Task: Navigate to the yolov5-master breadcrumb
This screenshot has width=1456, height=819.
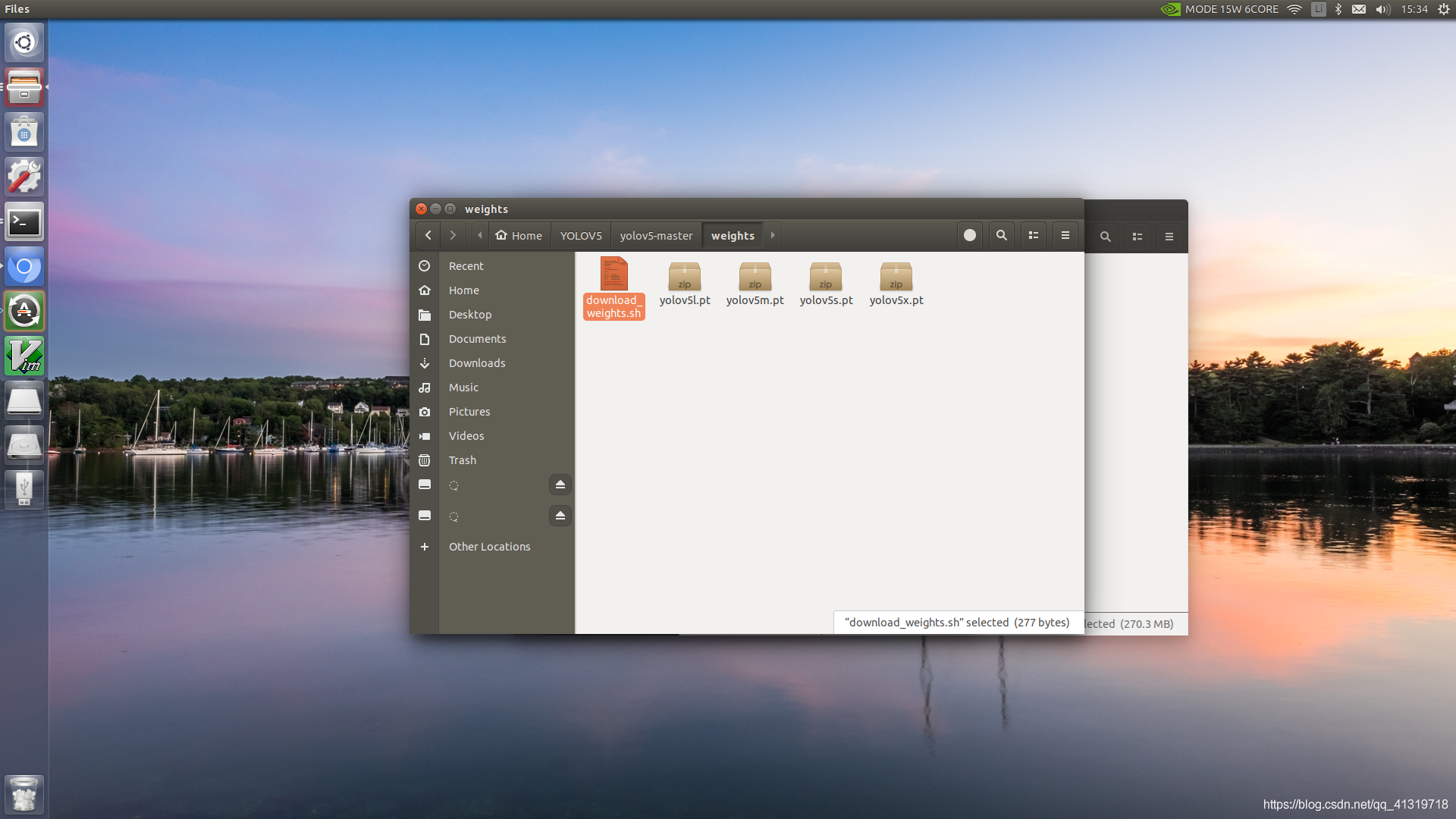Action: (x=656, y=235)
